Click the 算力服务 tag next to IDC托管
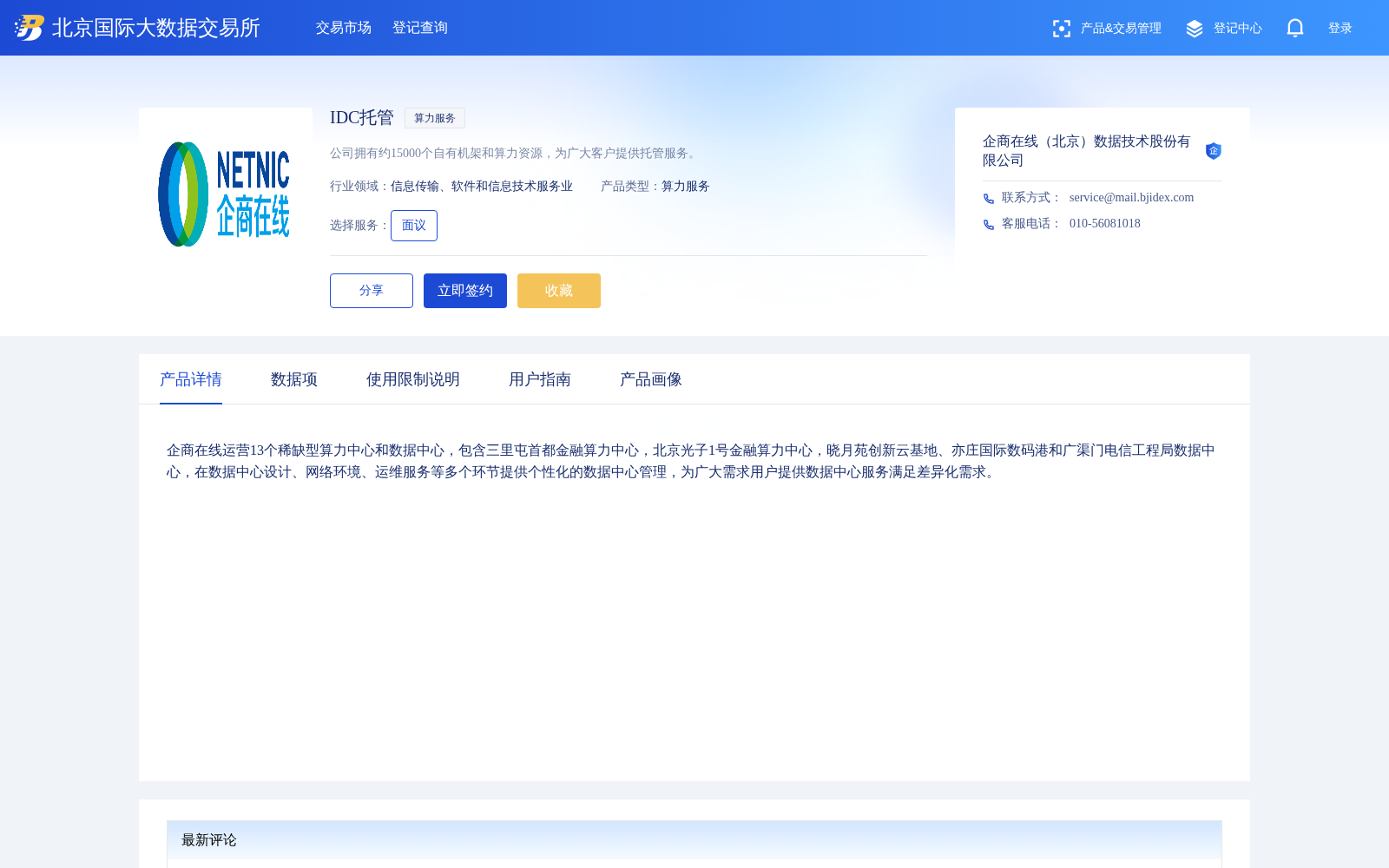The width and height of the screenshot is (1389, 868). tap(435, 118)
